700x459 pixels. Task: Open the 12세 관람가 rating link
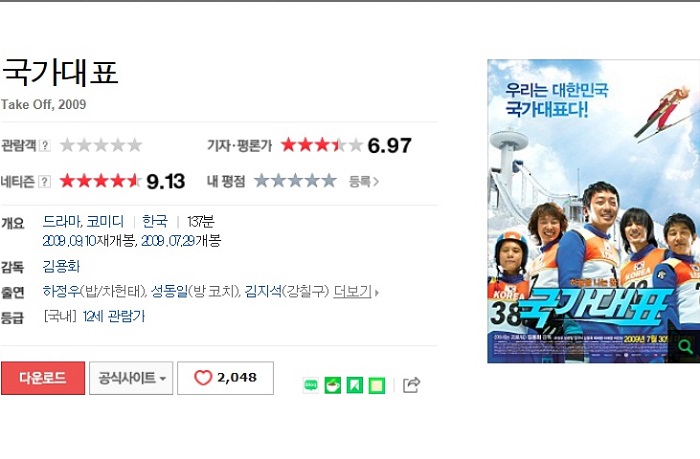click(114, 317)
